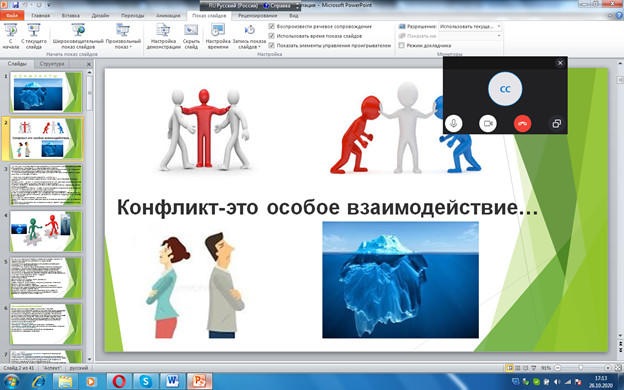Switch to the Структура outline tab
Image resolution: width=624 pixels, height=390 pixels.
[x=52, y=64]
